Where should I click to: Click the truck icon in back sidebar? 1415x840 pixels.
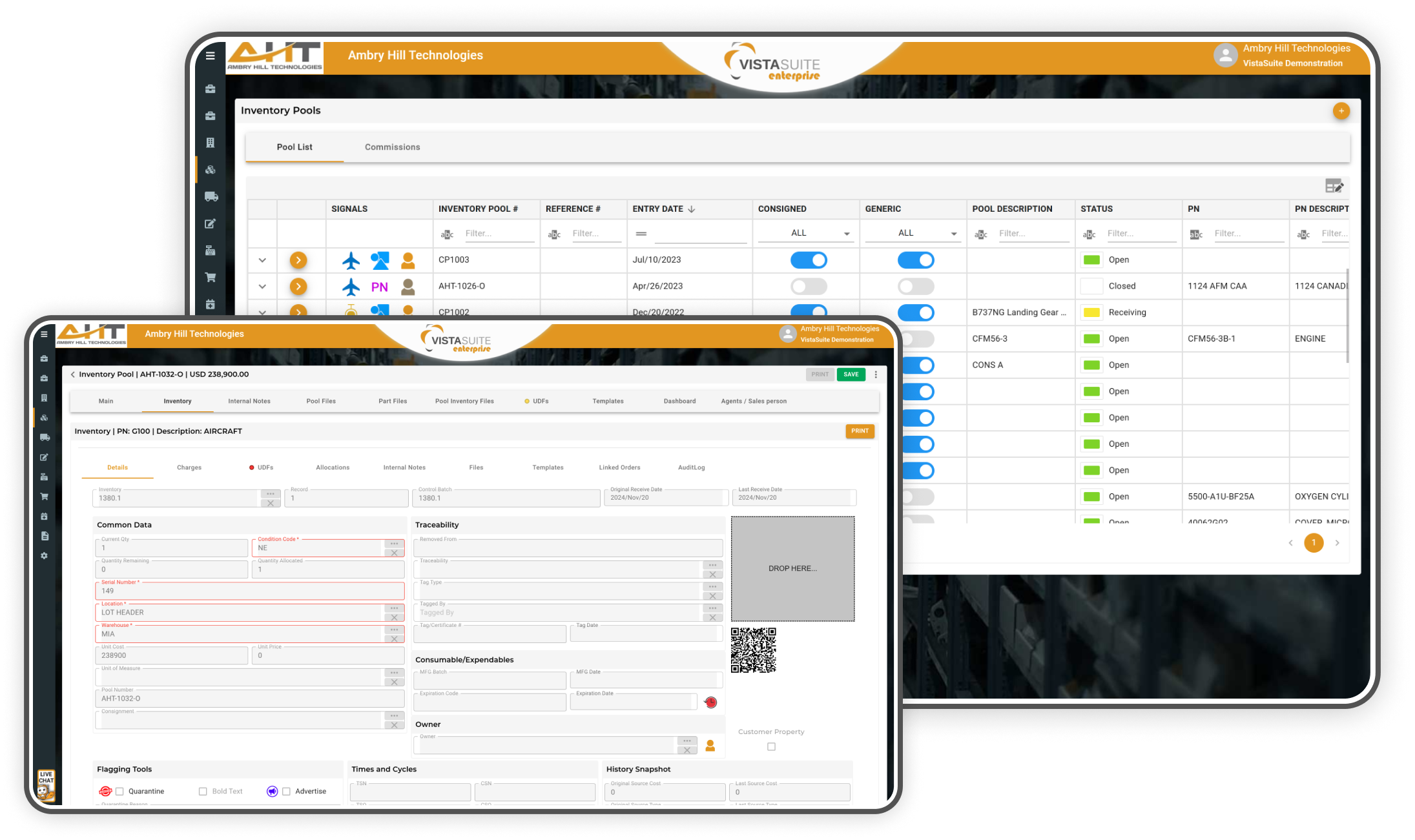pyautogui.click(x=211, y=197)
